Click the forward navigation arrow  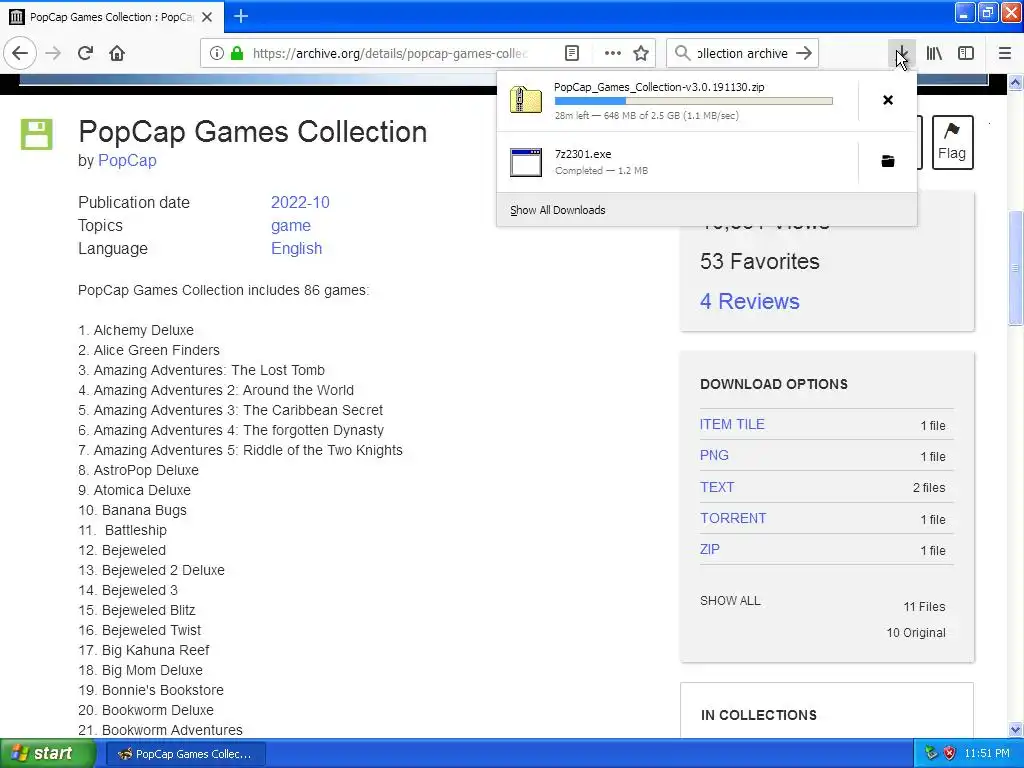tap(53, 53)
